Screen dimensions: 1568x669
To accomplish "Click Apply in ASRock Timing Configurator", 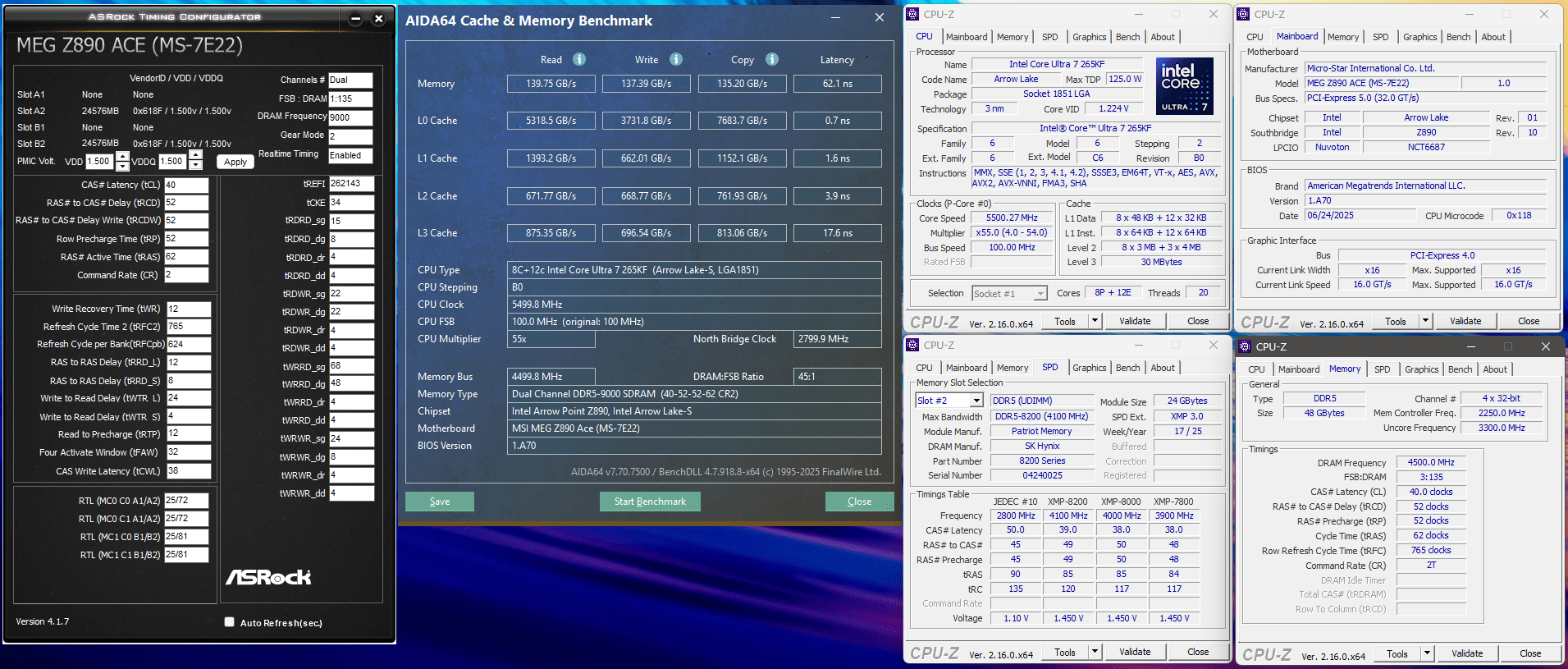I will coord(235,162).
